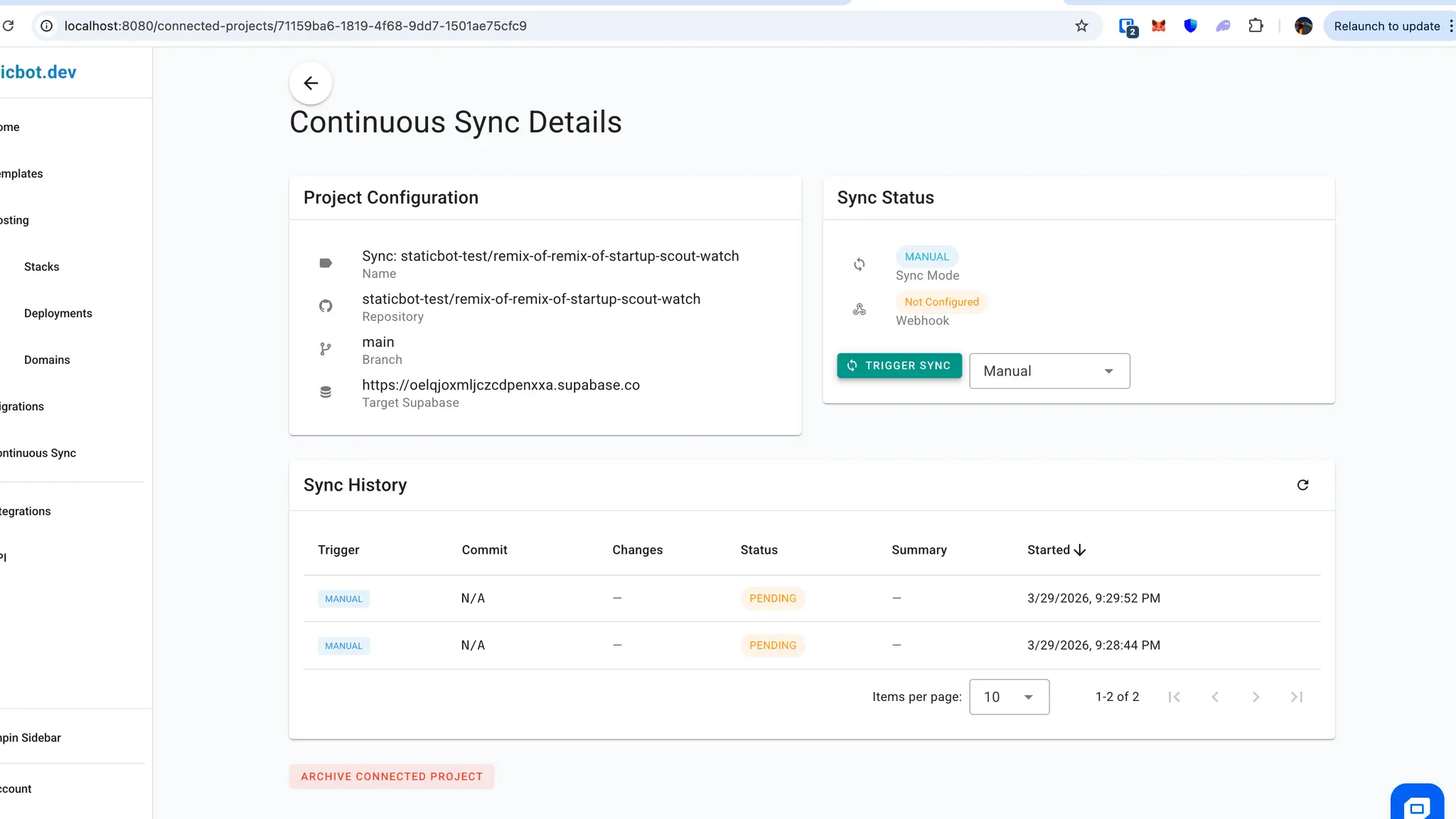Open Integrations in the sidebar

(25, 512)
